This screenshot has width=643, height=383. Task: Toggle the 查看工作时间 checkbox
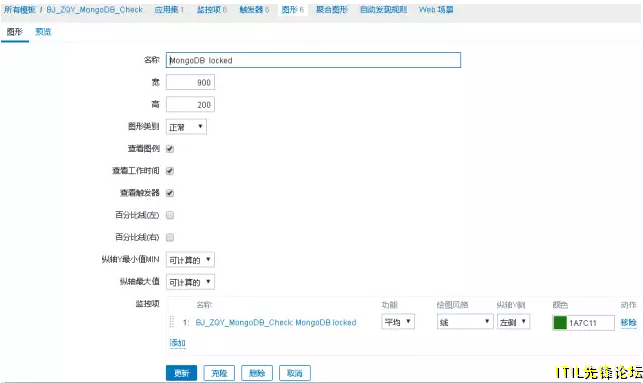(x=170, y=171)
